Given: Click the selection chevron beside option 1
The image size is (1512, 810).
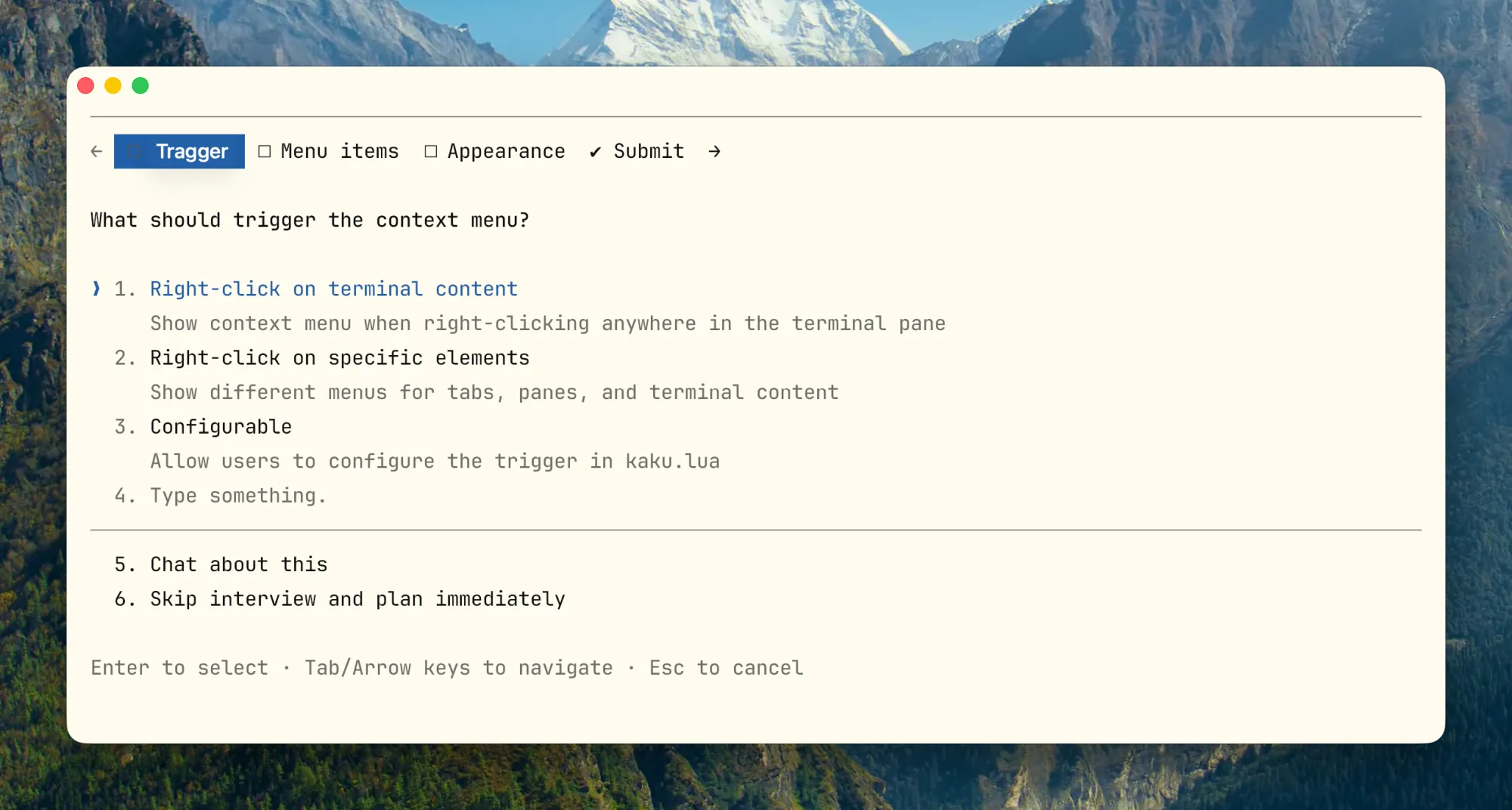Looking at the screenshot, I should (96, 289).
